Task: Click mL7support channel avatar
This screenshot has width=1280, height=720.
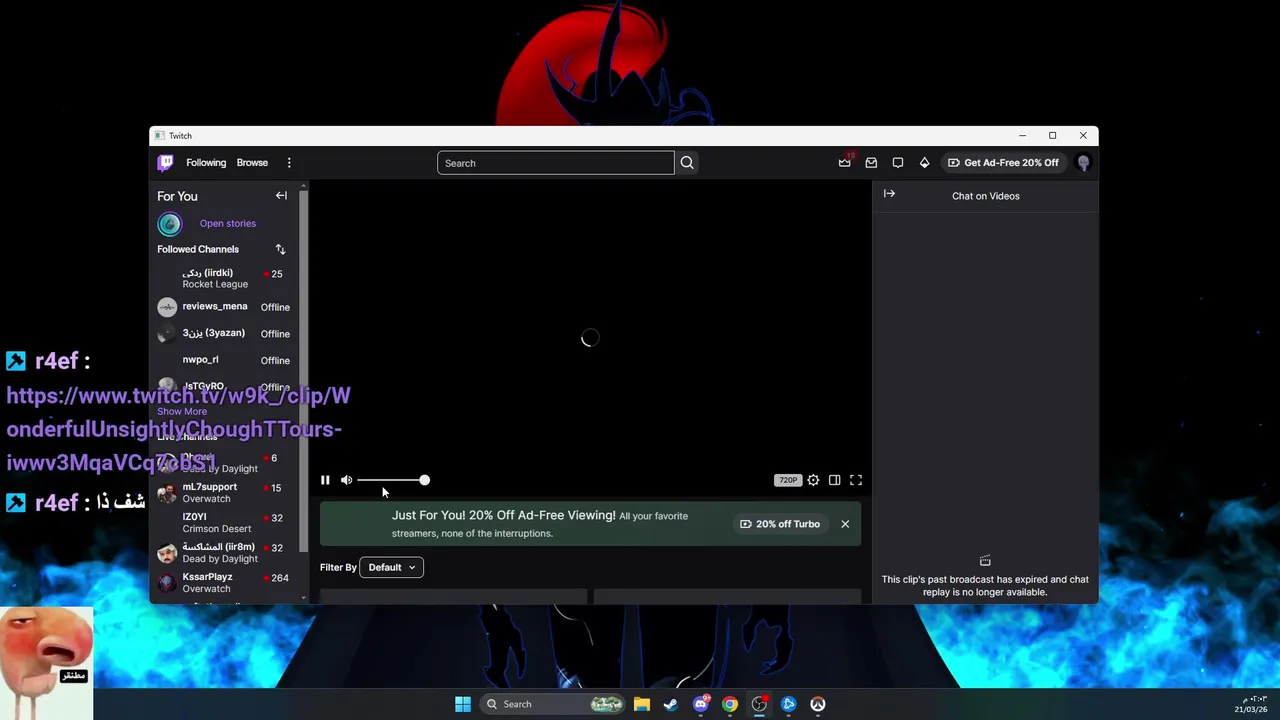Action: point(167,493)
